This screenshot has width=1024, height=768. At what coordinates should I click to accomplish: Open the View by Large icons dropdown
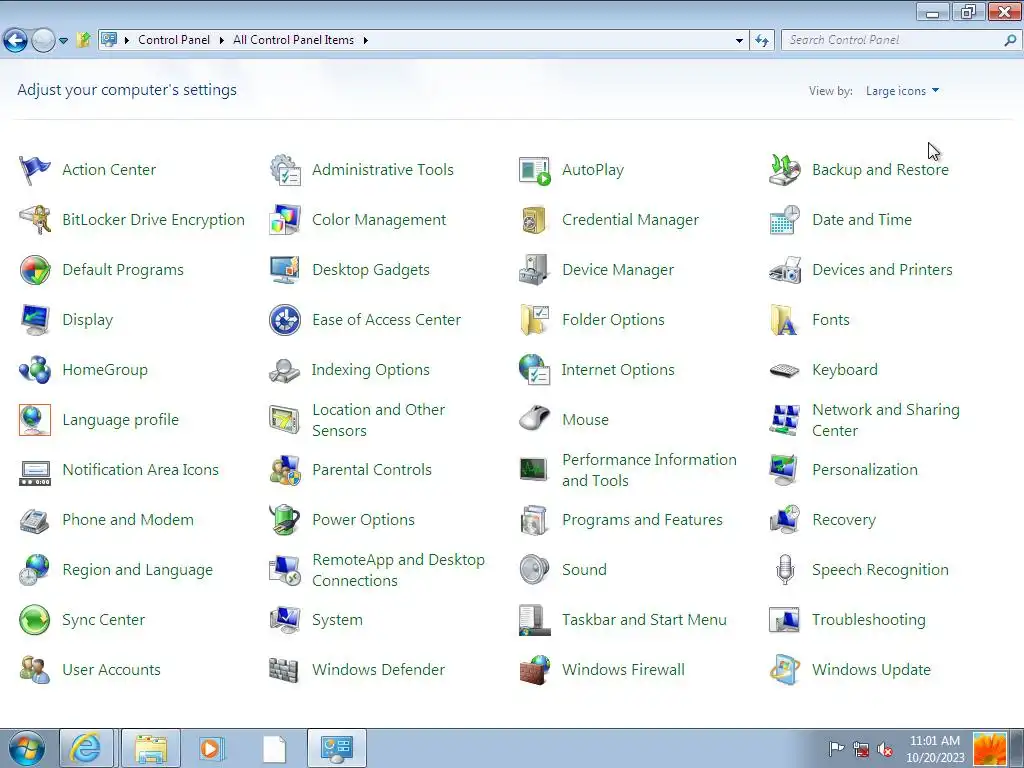click(902, 91)
